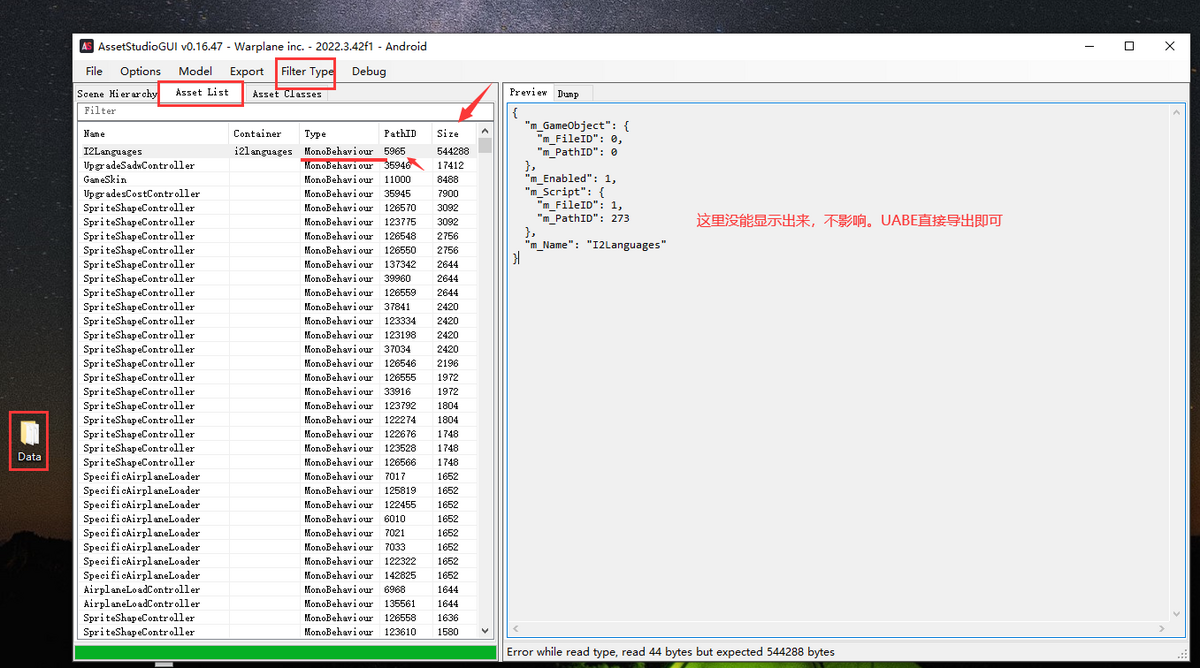Image resolution: width=1200 pixels, height=668 pixels.
Task: Select row with PathID 39960
Action: click(x=278, y=278)
